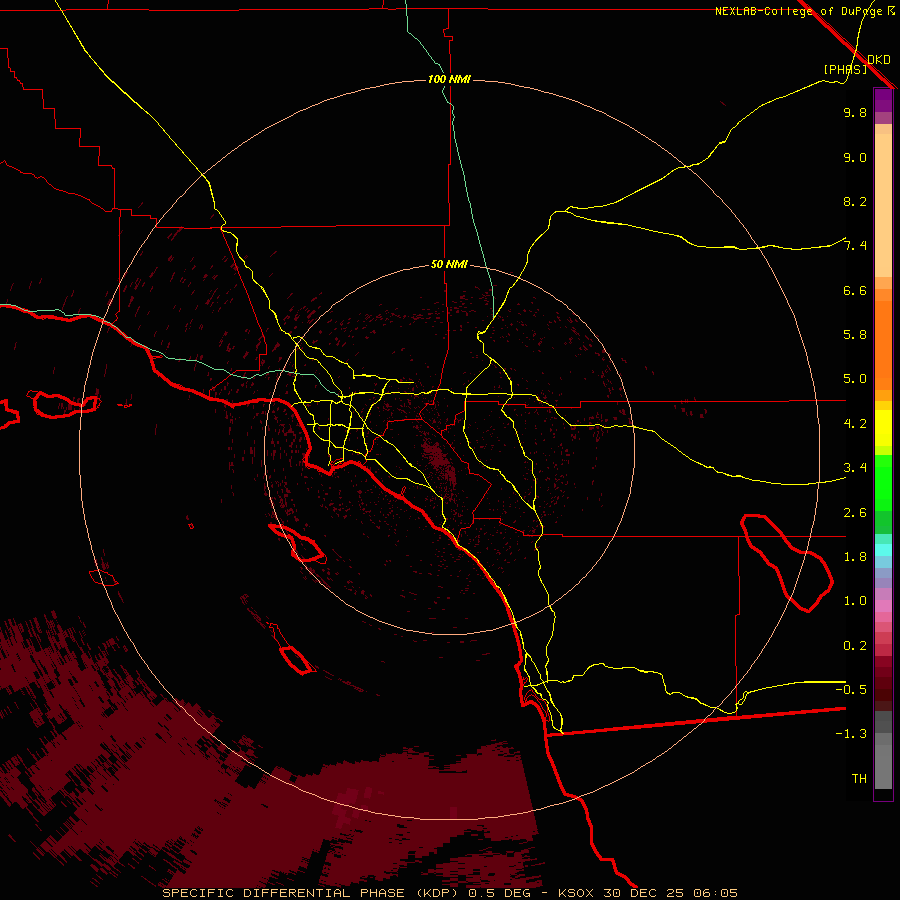
Task: Click the TH legend label
Action: [858, 778]
